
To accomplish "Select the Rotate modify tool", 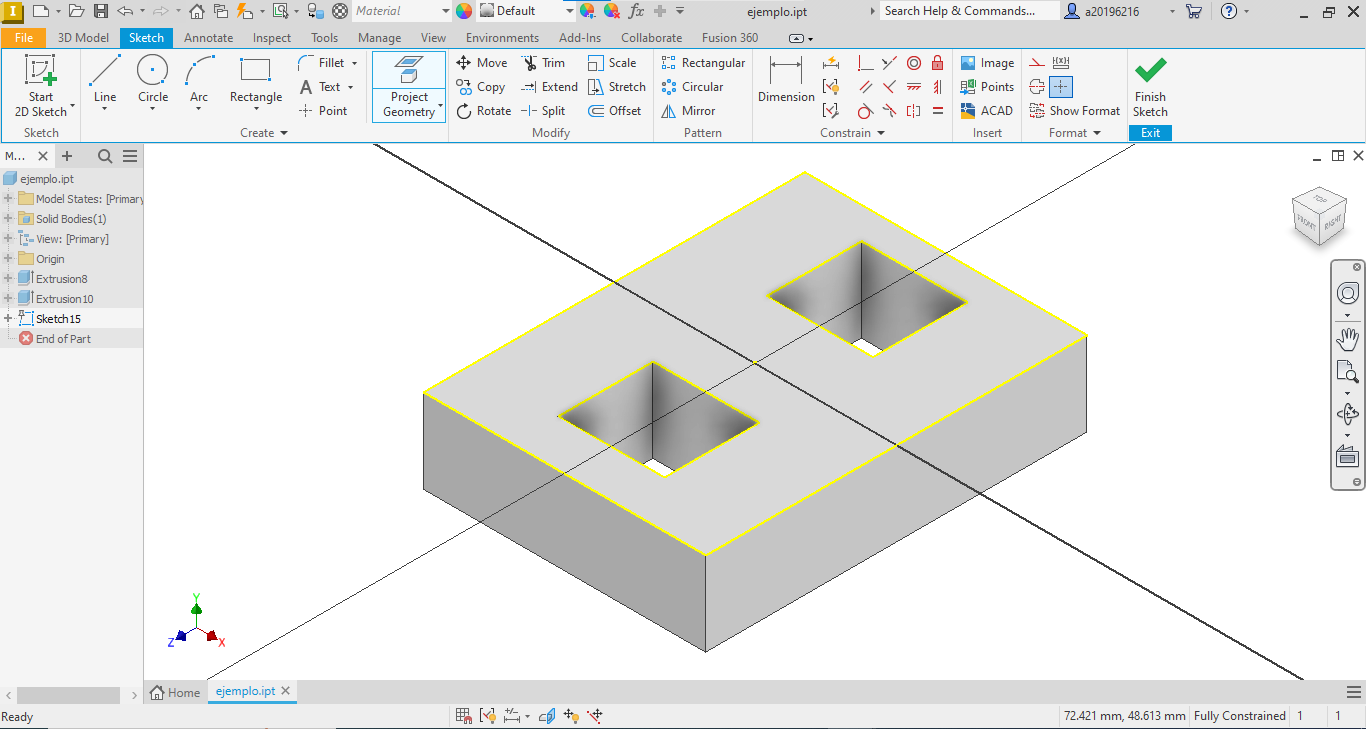I will pyautogui.click(x=484, y=111).
